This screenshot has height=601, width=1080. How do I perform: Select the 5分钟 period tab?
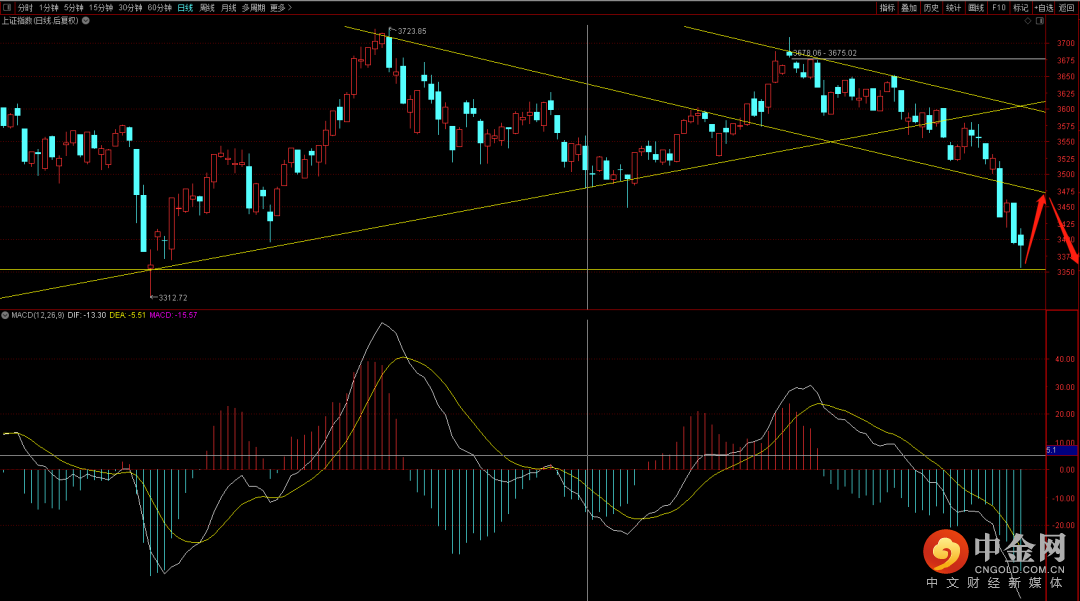click(x=73, y=7)
